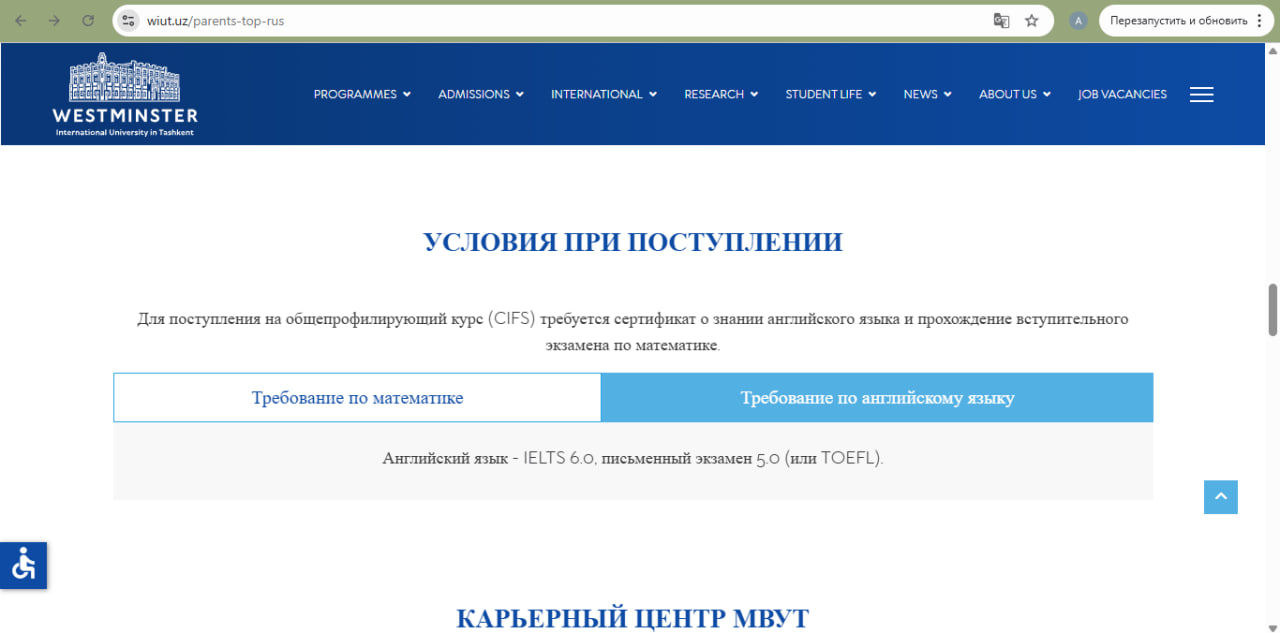Click the Westminster University logo
The height and width of the screenshot is (633, 1280).
click(125, 94)
